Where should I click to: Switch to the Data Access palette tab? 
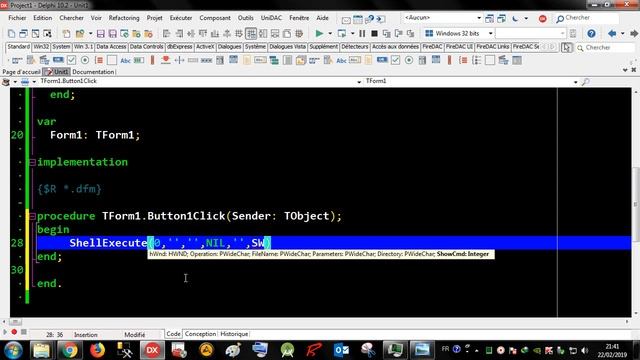[x=111, y=47]
